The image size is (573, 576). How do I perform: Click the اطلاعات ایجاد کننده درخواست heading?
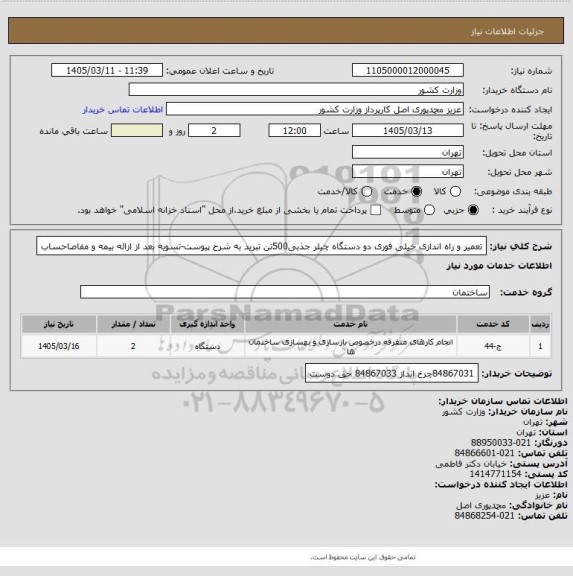pyautogui.click(x=501, y=485)
